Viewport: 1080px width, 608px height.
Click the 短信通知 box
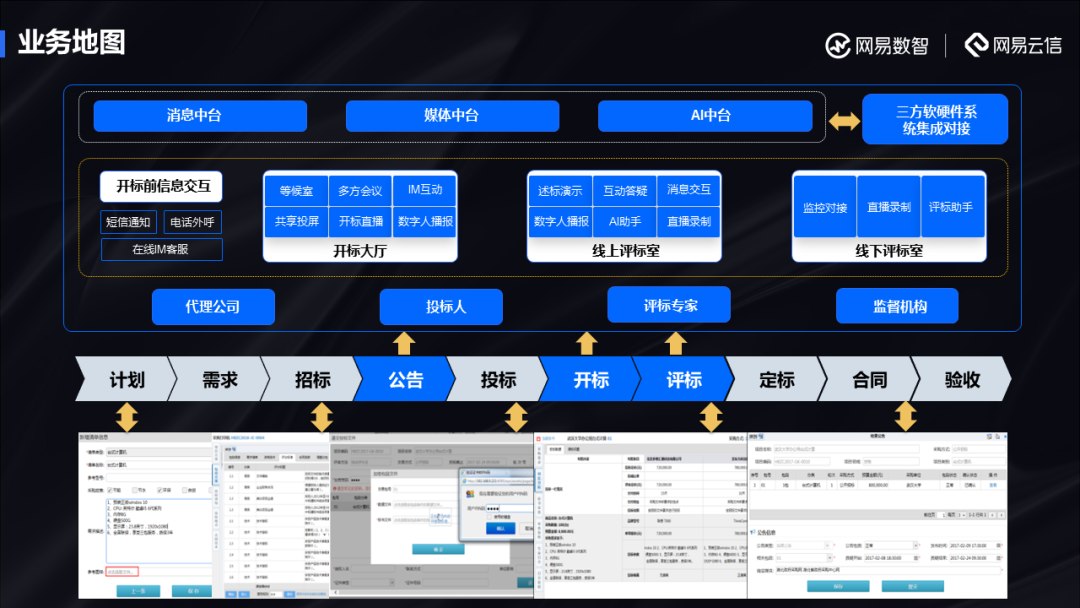[x=129, y=222]
